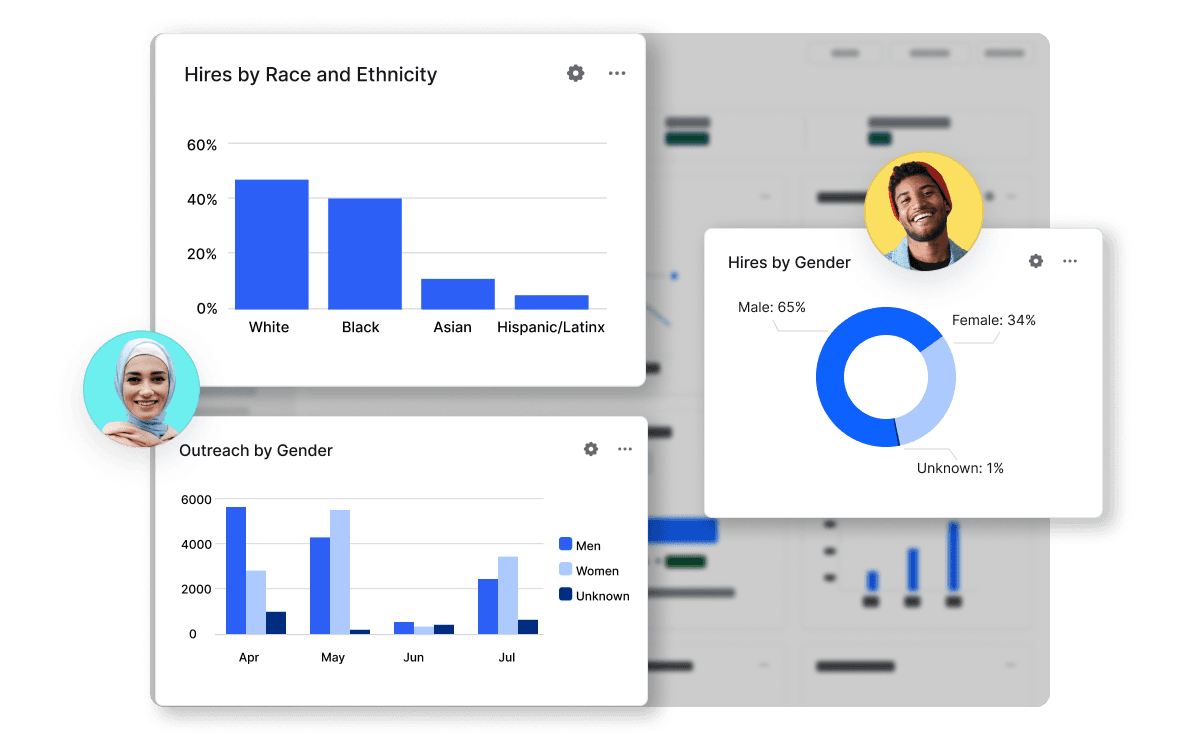Open settings gear on Hires by Gender card

pos(1036,261)
